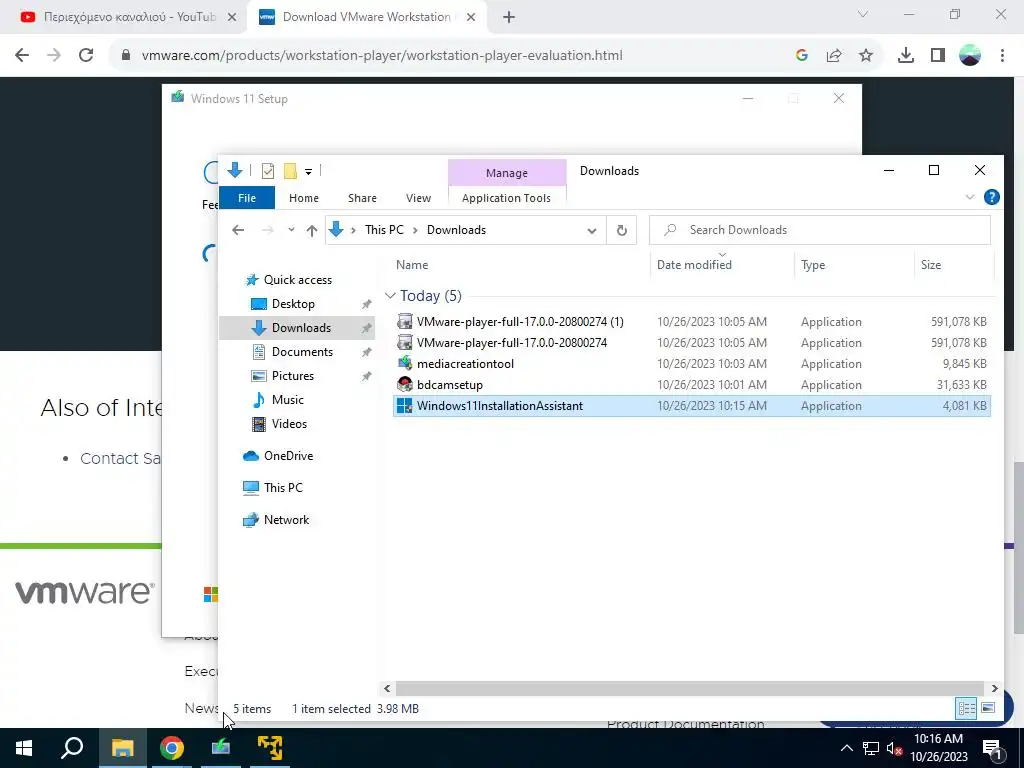1024x768 pixels.
Task: Click the Chrome address bar URL
Action: 382,56
